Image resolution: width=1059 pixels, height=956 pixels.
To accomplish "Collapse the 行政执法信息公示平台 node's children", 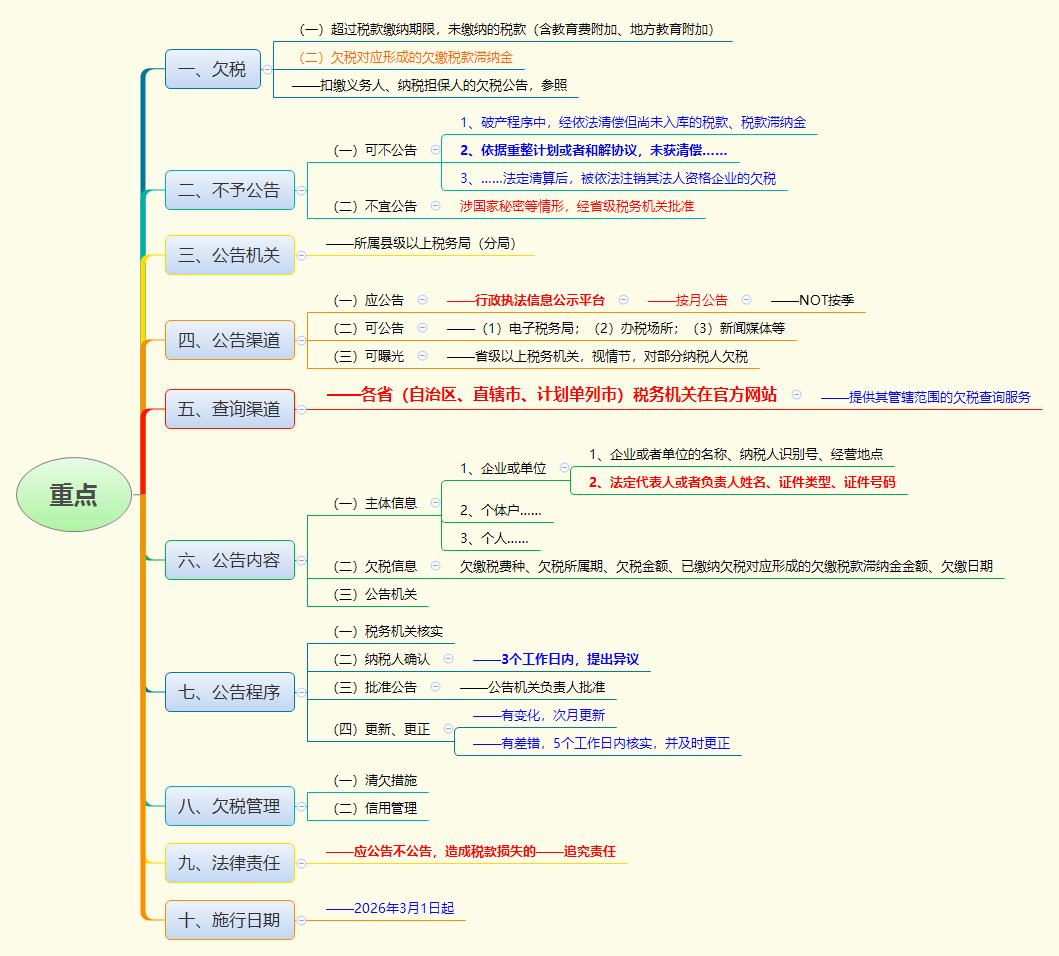I will (621, 298).
